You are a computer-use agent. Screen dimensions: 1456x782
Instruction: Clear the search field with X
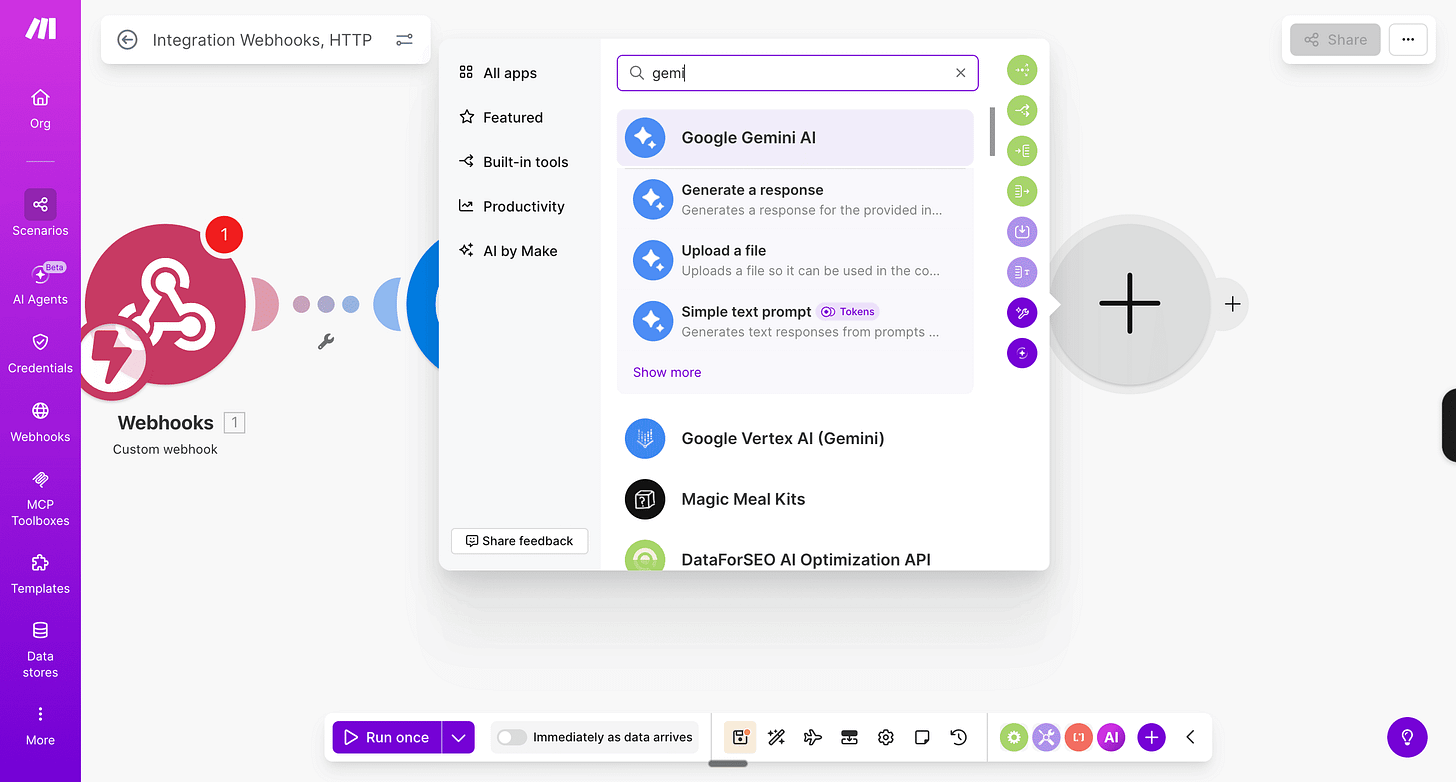coord(961,73)
